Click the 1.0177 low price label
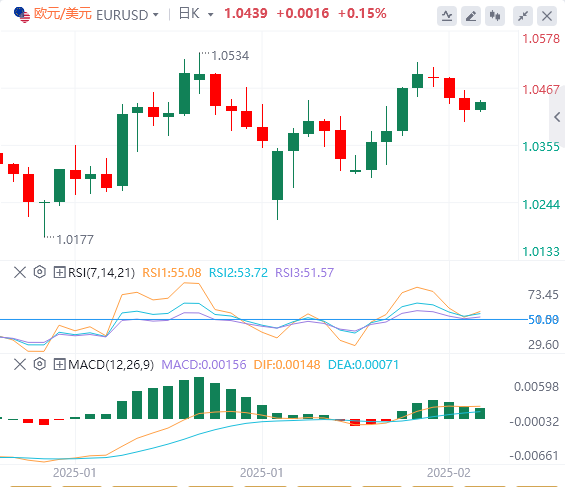This screenshot has height=487, width=565. point(75,240)
